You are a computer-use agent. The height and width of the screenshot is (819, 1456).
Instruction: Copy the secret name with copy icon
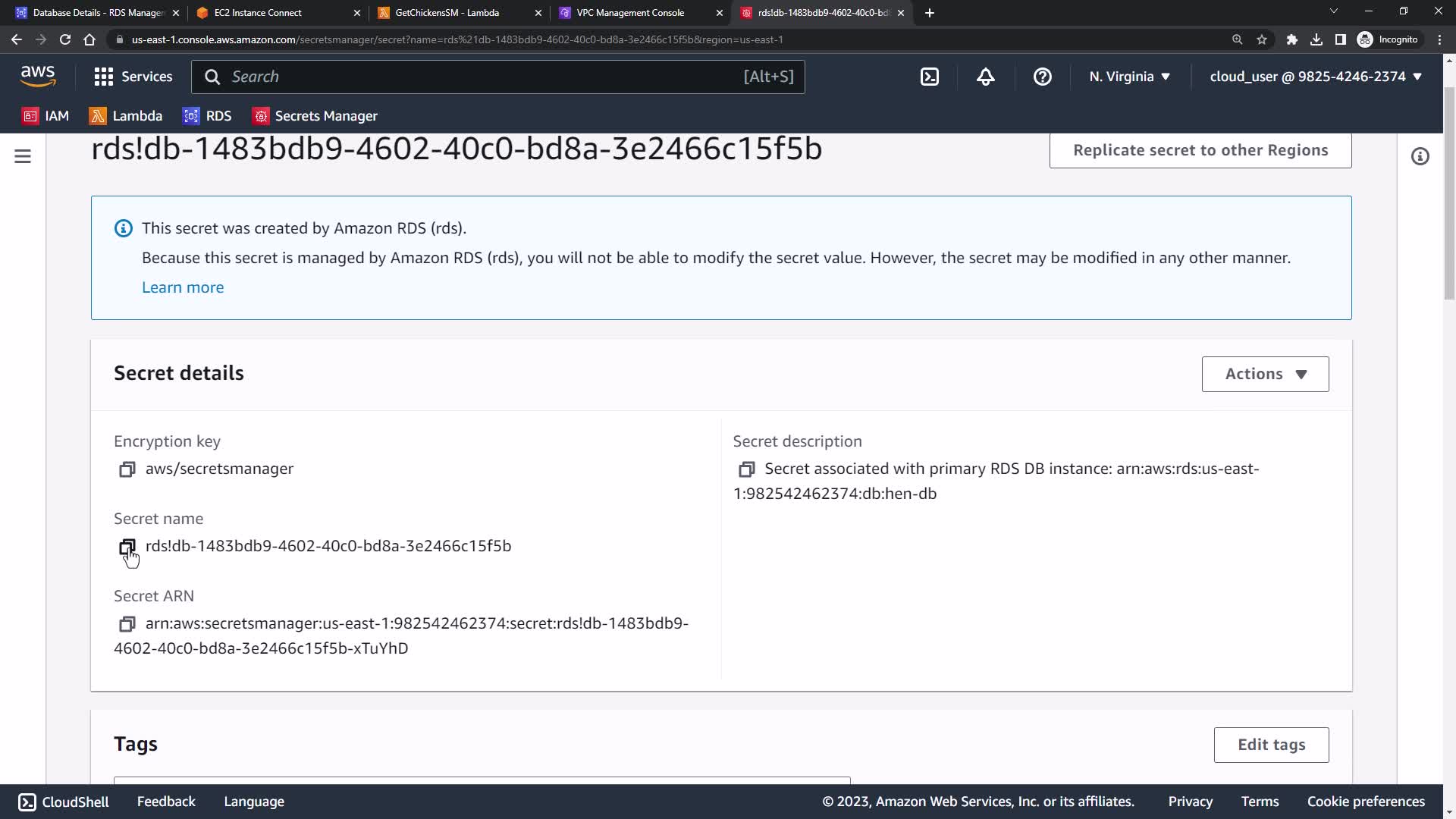[x=127, y=547]
